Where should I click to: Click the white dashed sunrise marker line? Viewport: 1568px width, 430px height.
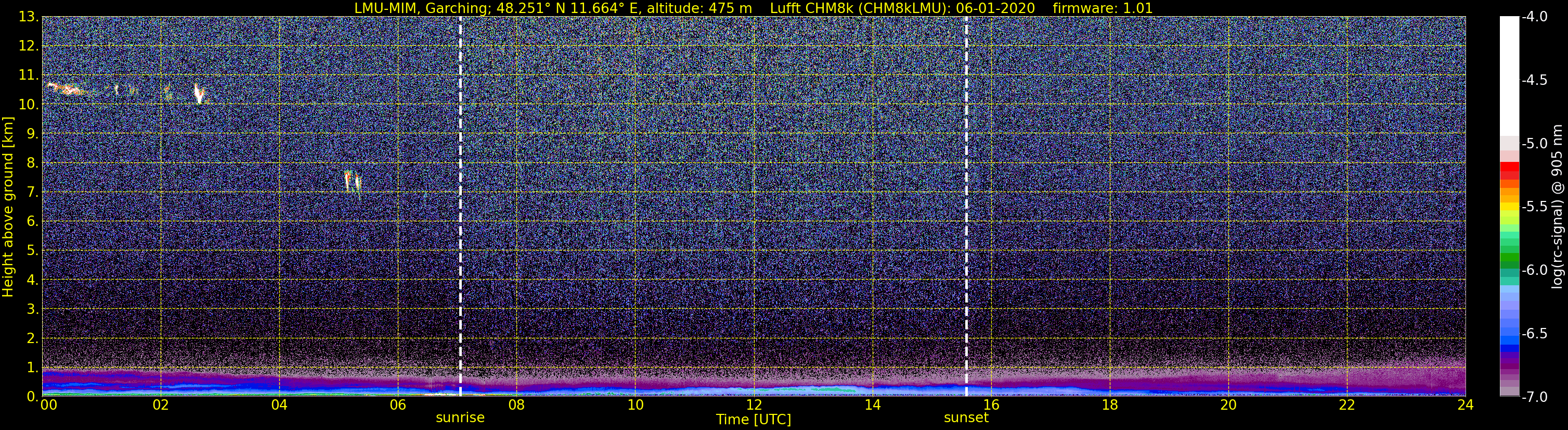[x=460, y=207]
